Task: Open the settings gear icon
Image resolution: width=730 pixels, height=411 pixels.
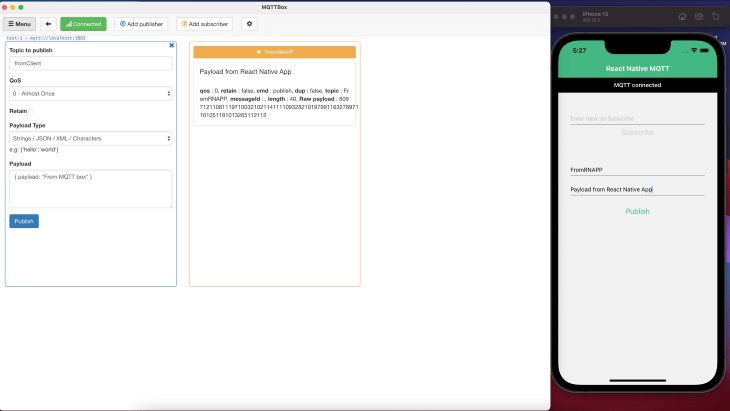Action: tap(249, 23)
